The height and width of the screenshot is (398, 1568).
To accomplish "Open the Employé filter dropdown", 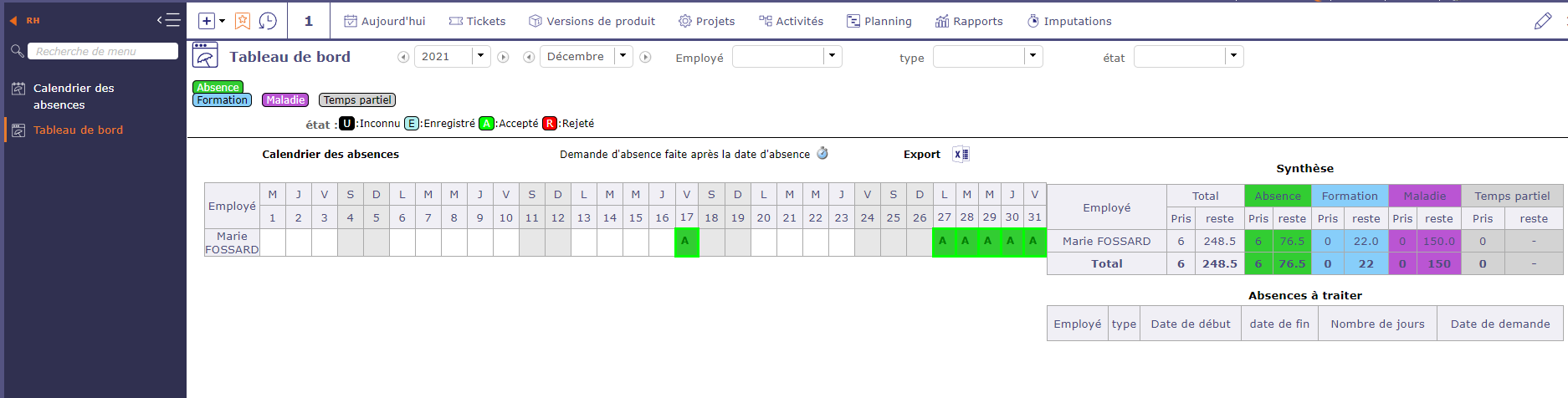I will (832, 56).
